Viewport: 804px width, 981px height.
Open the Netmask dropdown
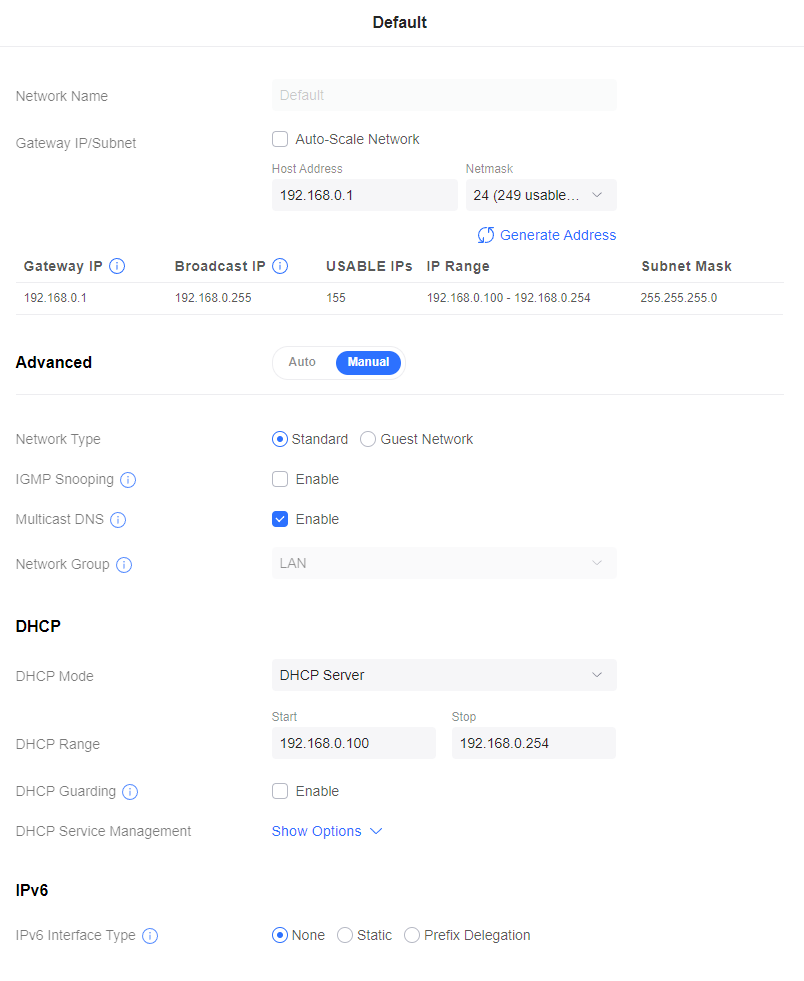pyautogui.click(x=541, y=195)
